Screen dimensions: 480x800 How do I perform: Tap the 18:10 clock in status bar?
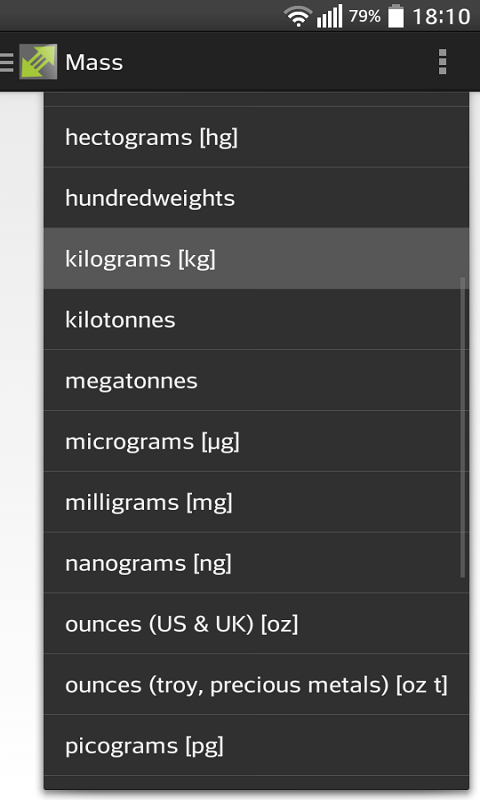click(x=441, y=17)
